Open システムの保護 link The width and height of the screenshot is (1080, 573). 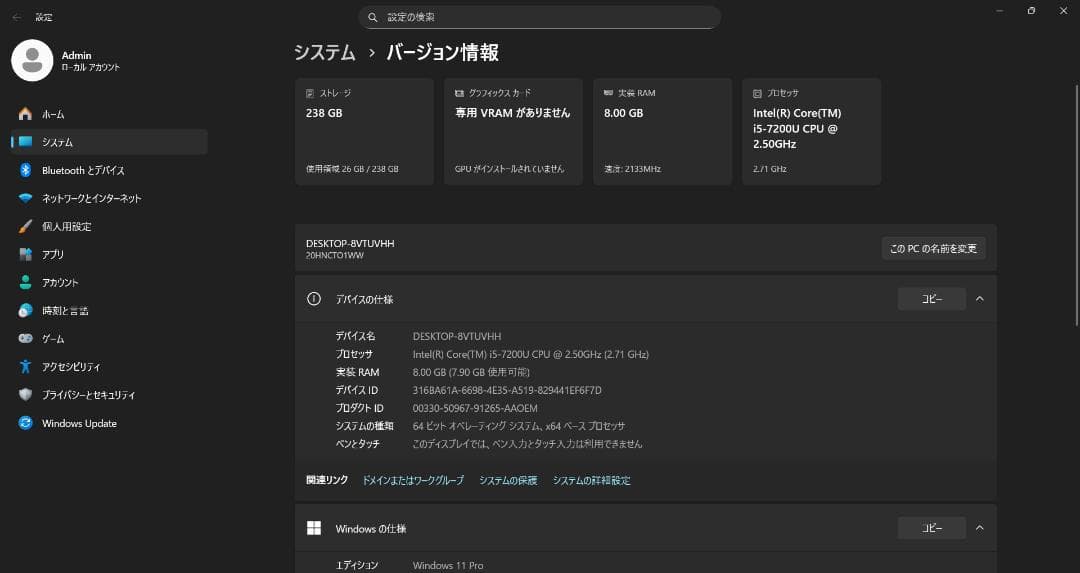508,480
